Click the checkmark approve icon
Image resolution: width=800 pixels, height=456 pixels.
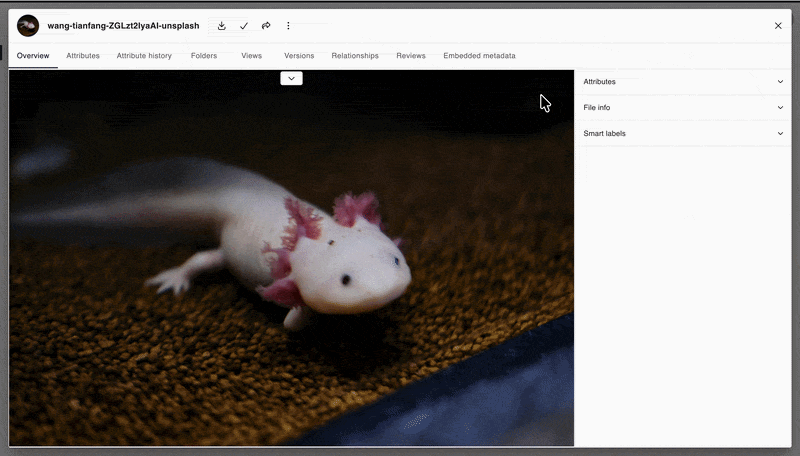(x=244, y=26)
